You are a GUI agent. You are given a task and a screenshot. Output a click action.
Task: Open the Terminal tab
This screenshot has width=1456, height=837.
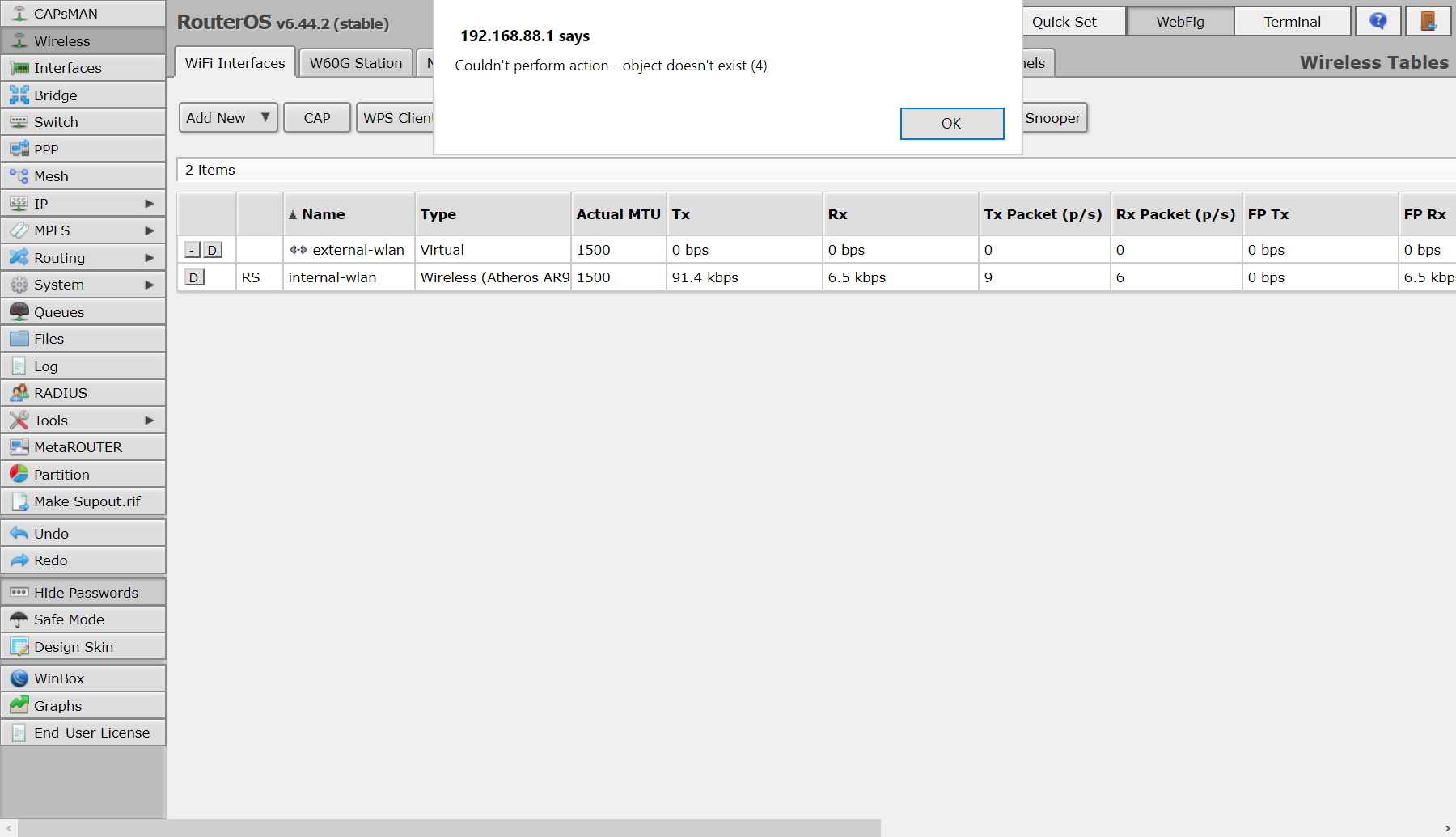point(1293,22)
